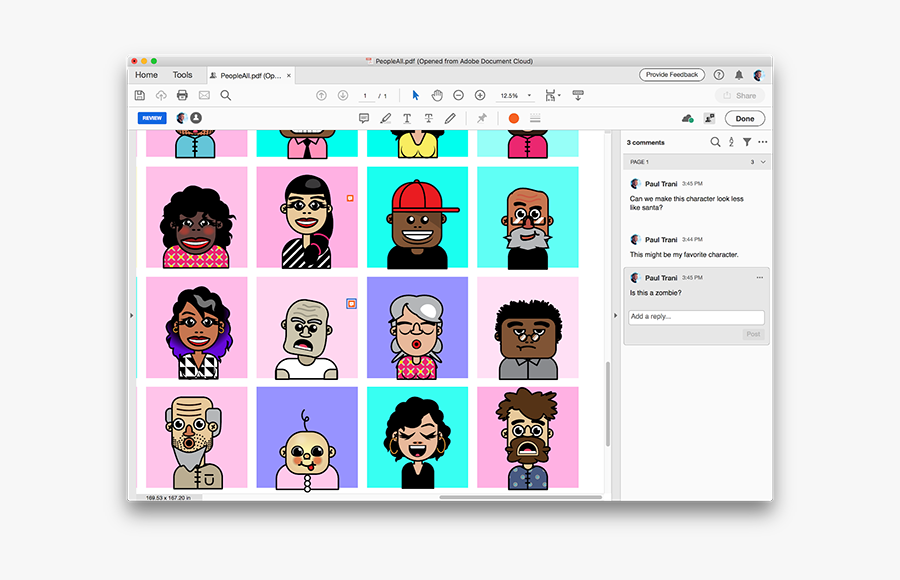Select the sticky note comment tool
900x580 pixels.
364,118
